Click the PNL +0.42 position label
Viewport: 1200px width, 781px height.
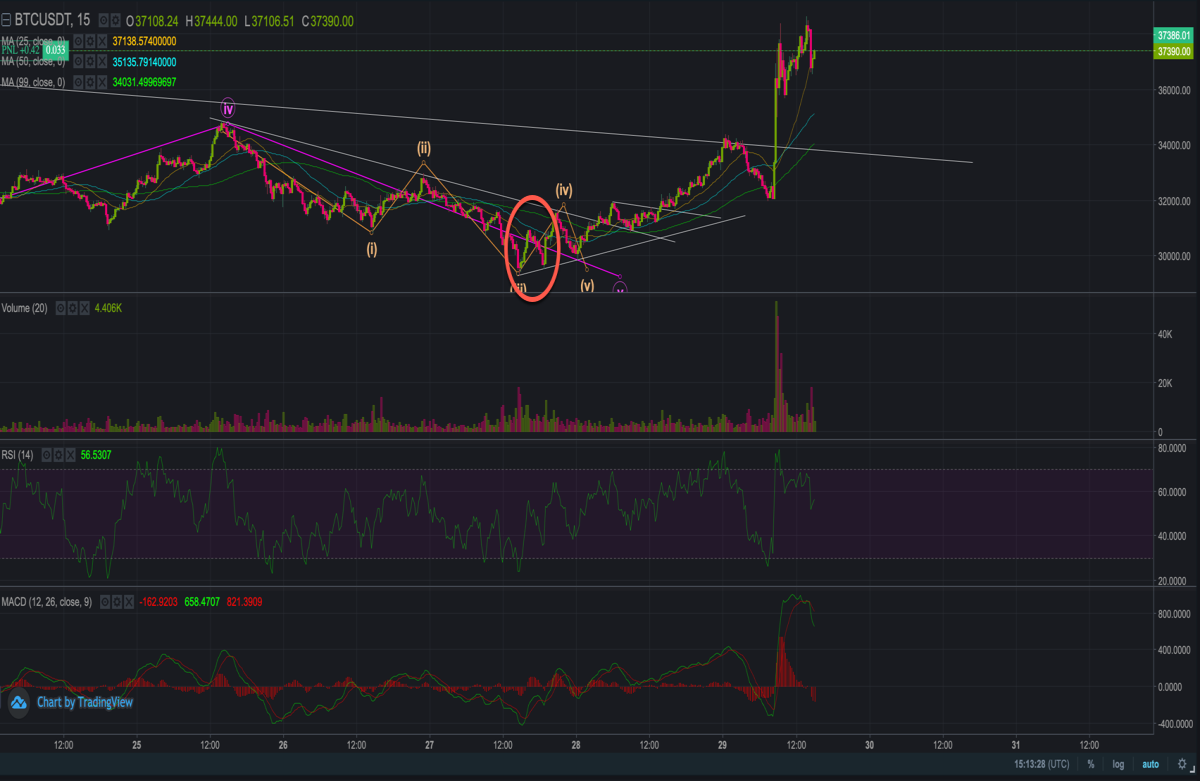coord(20,50)
